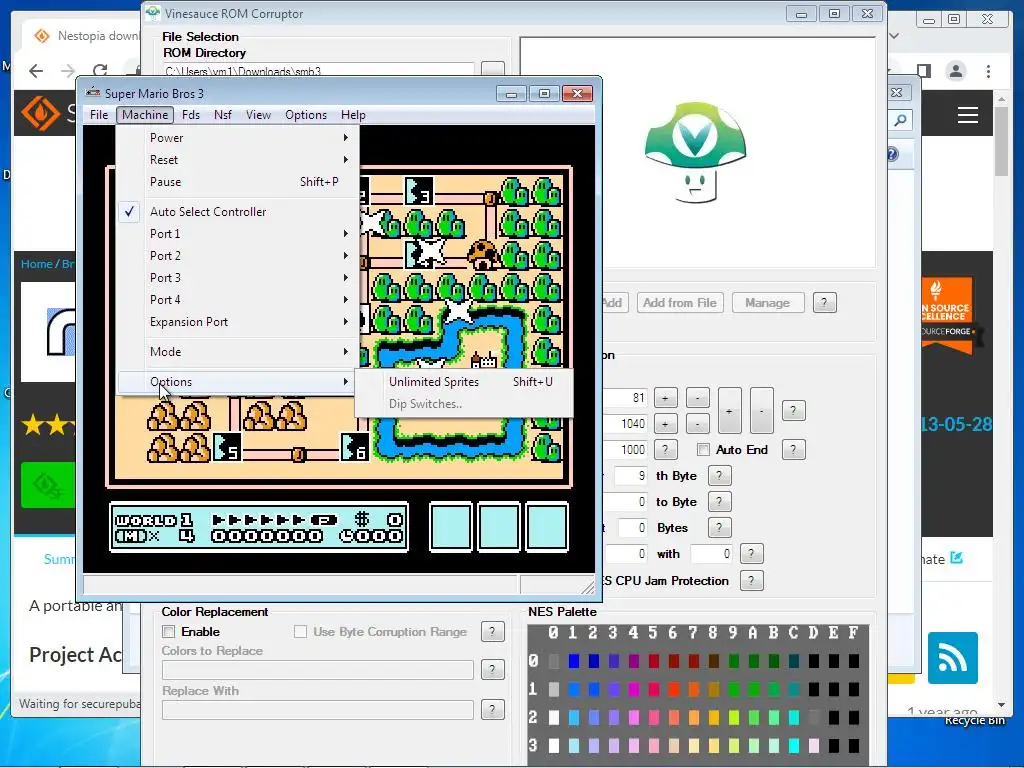Pick blue swatch at palette row 0 column 1

pyautogui.click(x=573, y=662)
